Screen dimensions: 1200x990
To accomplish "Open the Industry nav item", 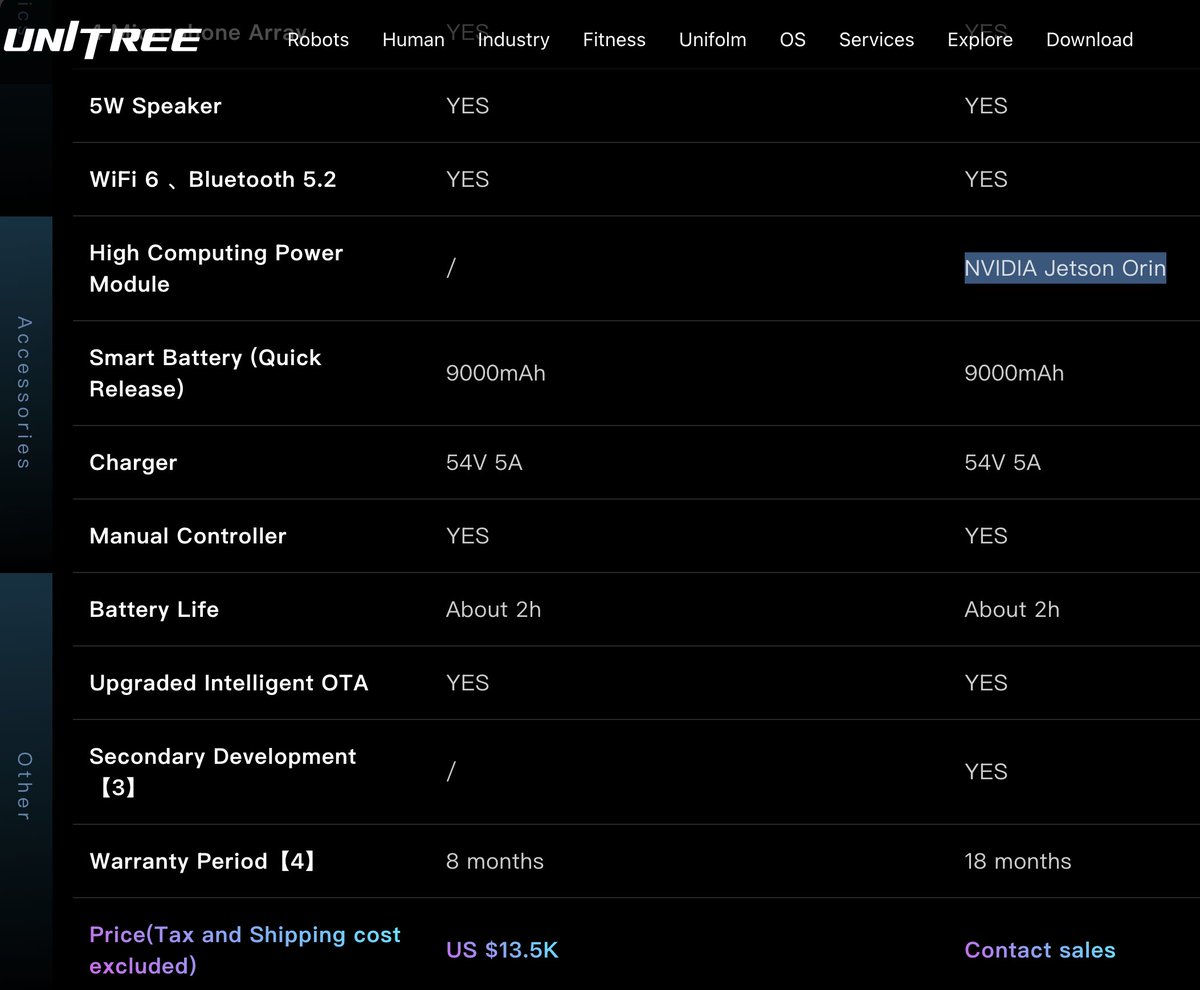I will (x=513, y=40).
